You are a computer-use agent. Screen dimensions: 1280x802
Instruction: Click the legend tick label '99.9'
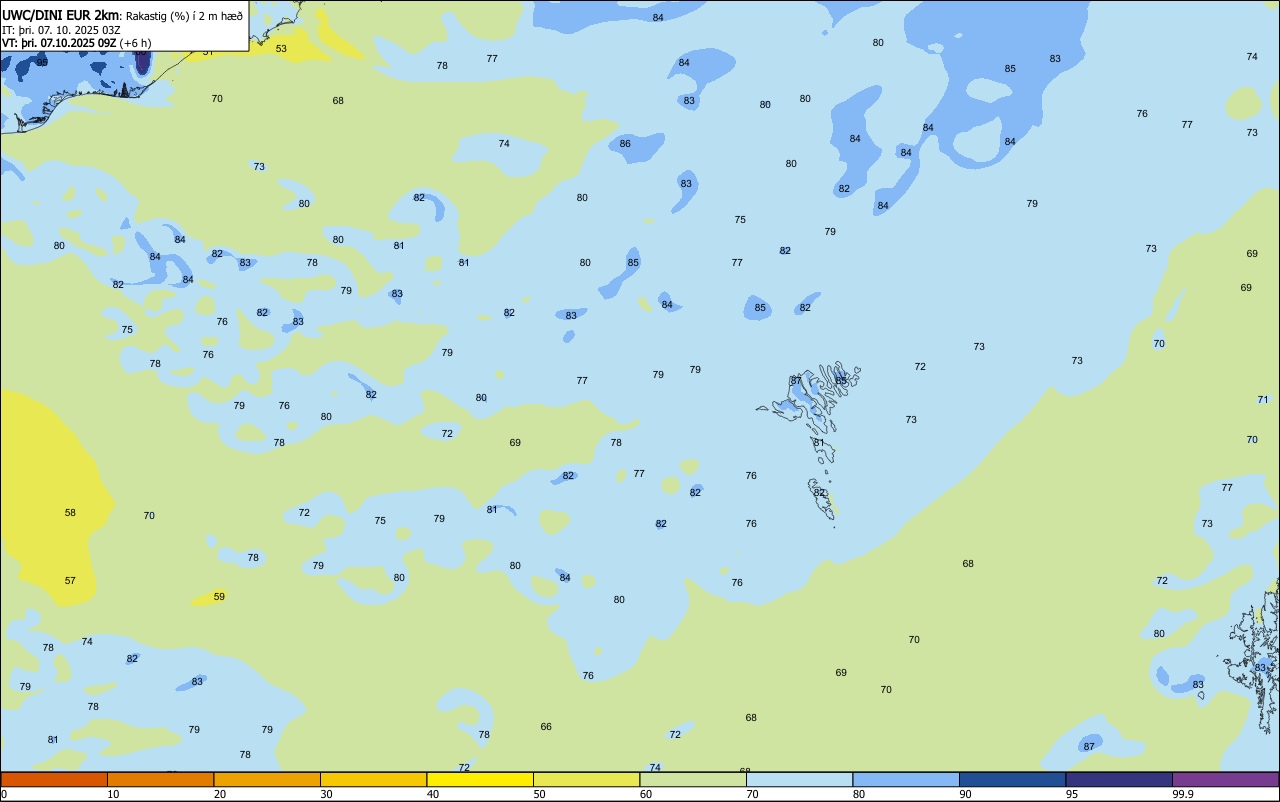[x=1183, y=794]
